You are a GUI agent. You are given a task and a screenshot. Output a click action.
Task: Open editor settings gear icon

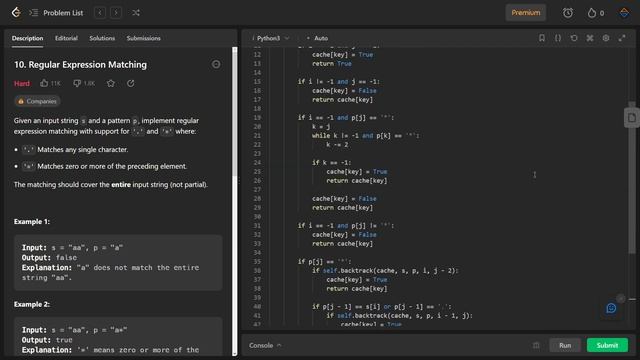coord(606,38)
